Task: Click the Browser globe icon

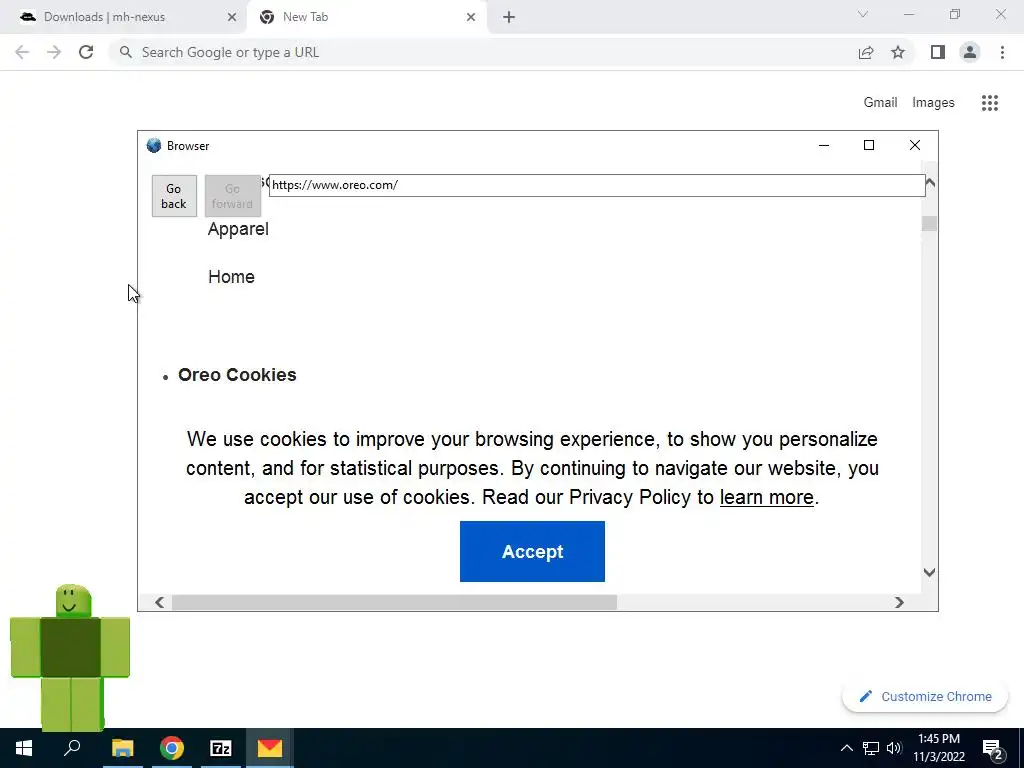Action: tap(153, 146)
